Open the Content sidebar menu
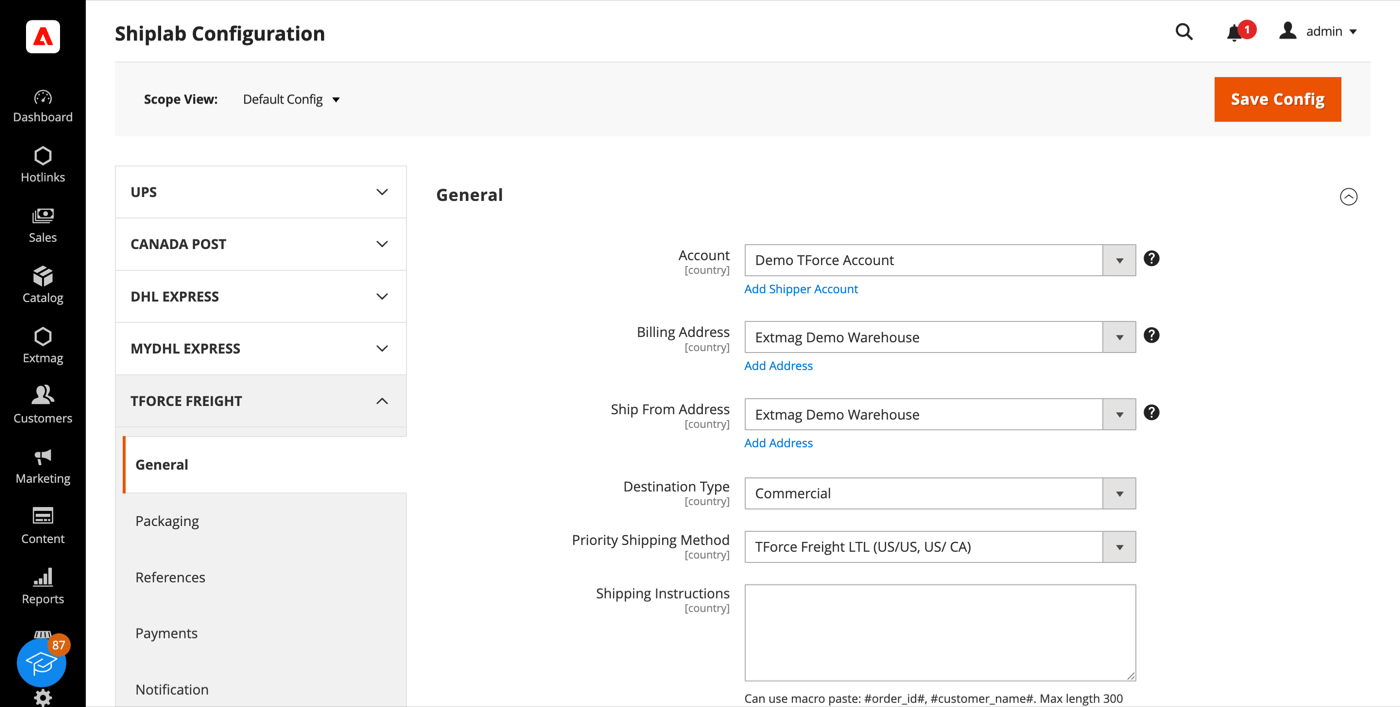 click(43, 526)
